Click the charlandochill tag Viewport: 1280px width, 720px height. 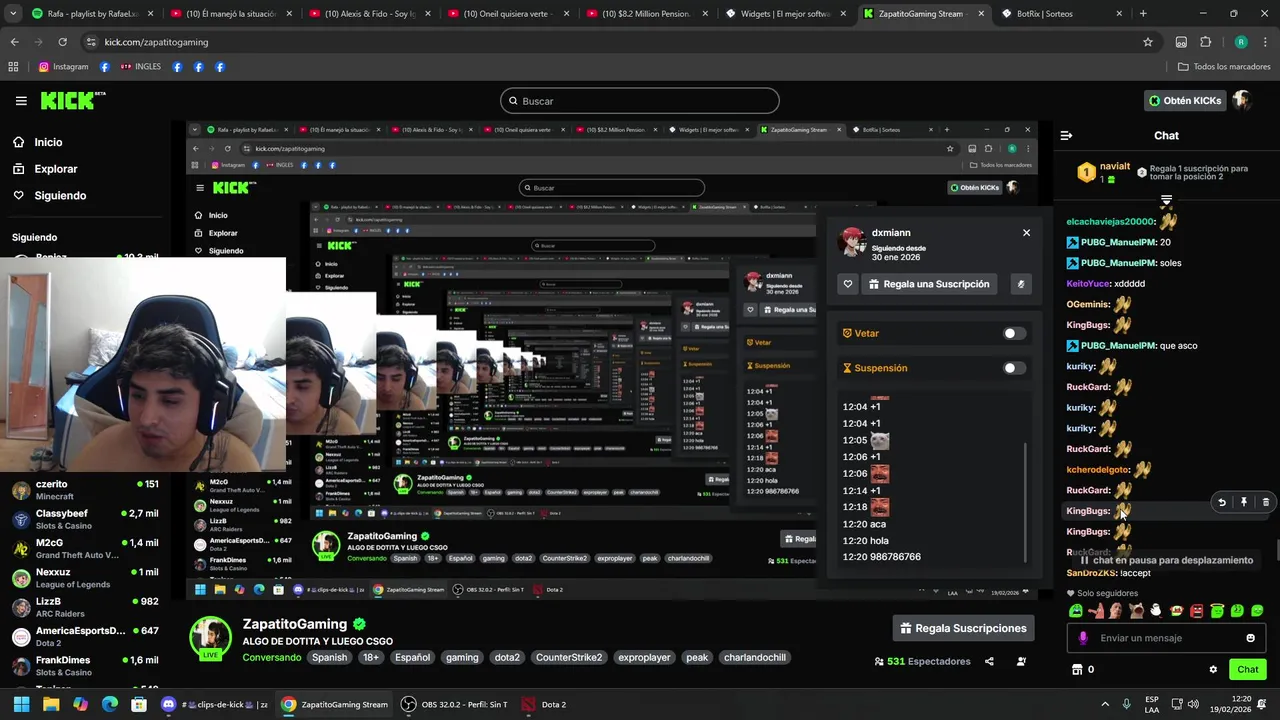(755, 657)
